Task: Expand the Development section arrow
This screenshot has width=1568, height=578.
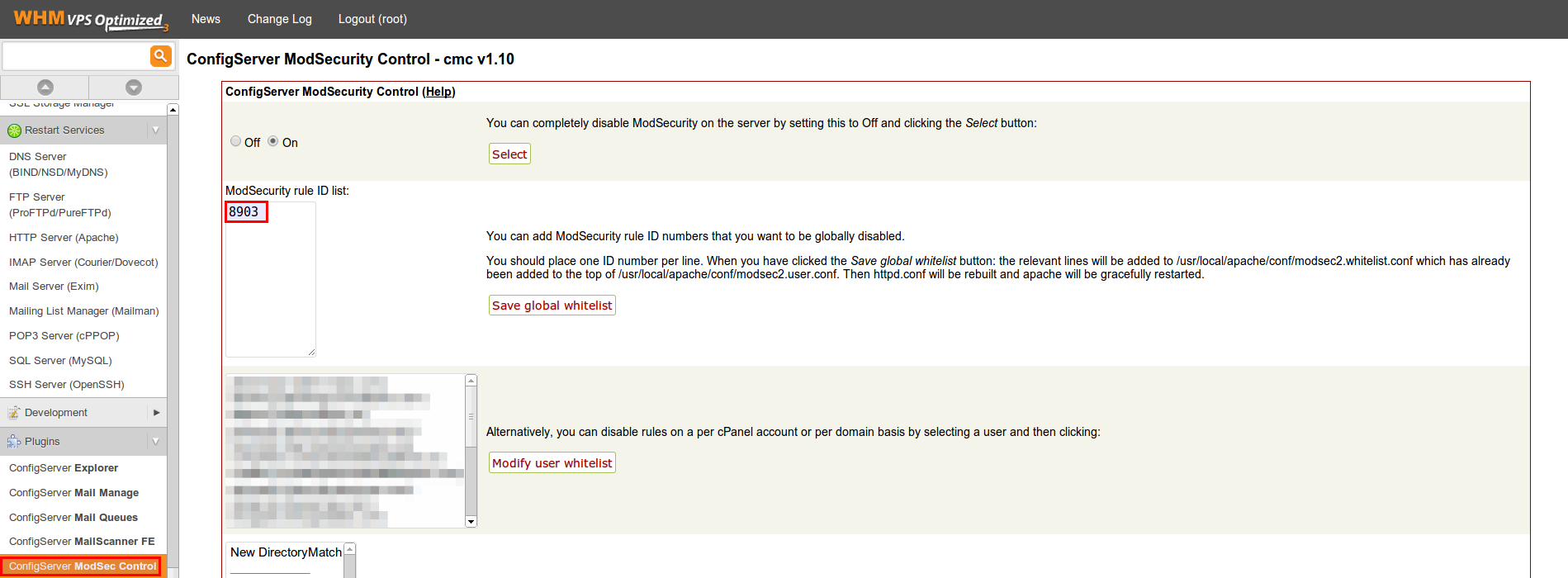Action: [156, 413]
